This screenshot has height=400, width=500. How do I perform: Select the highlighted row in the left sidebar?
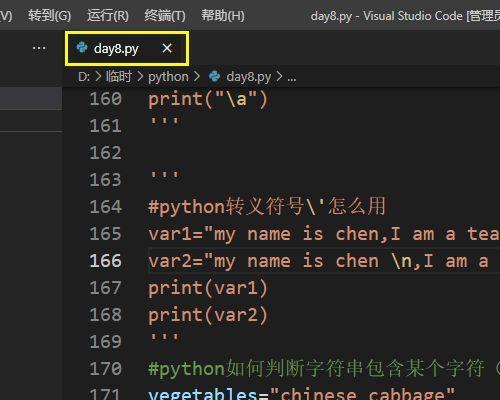pyautogui.click(x=31, y=99)
